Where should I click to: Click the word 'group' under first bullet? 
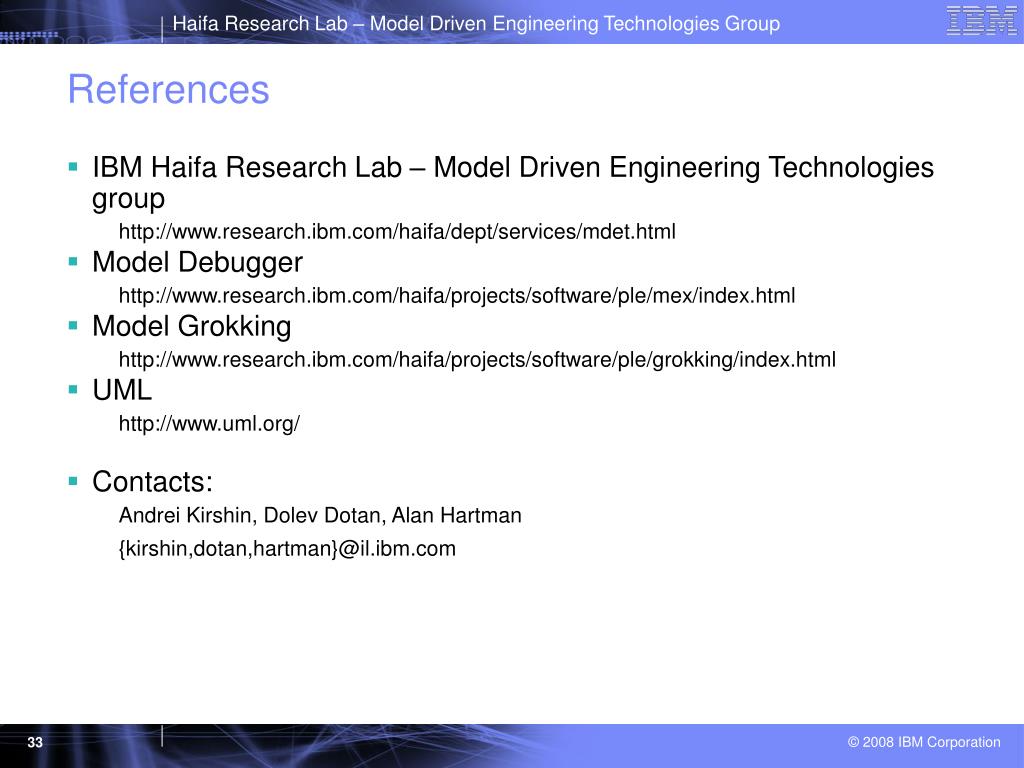pyautogui.click(x=128, y=199)
